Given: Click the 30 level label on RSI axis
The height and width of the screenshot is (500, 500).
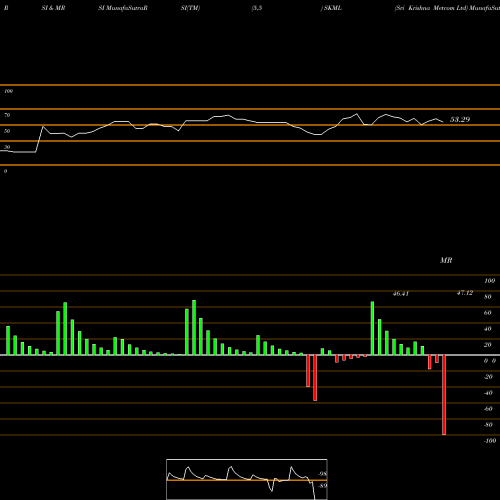Looking at the screenshot, I should point(7,147).
